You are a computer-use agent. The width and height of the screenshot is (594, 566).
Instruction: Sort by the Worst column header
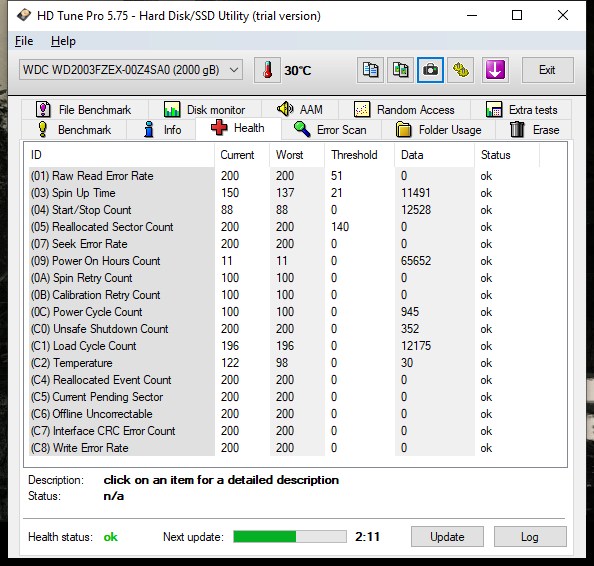click(297, 155)
